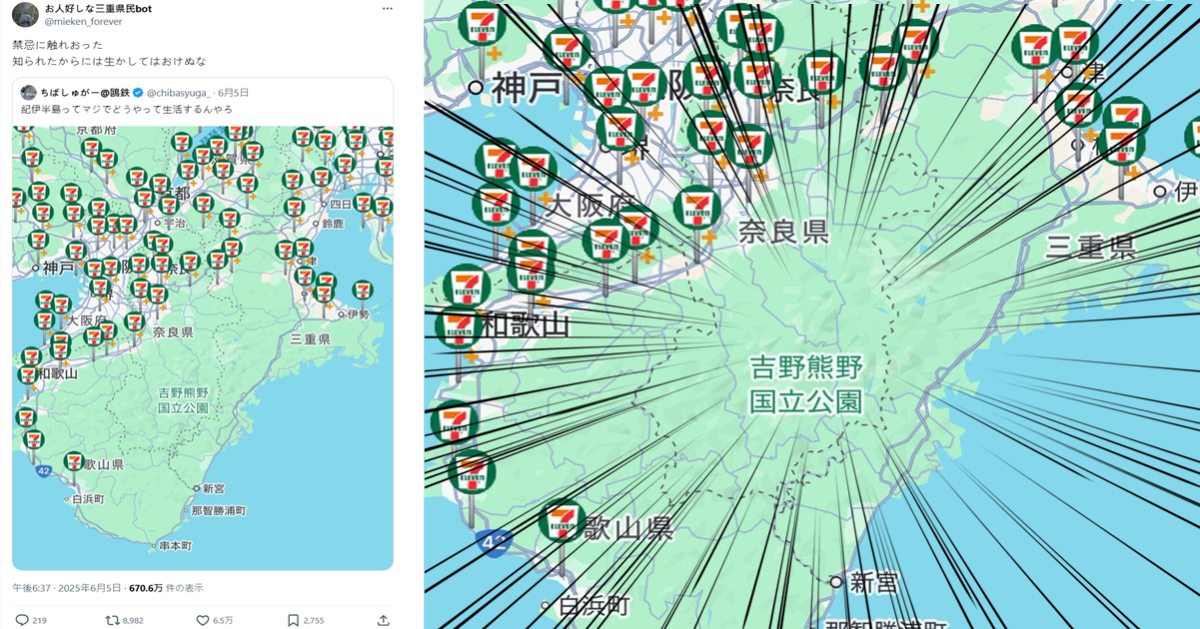Viewport: 1200px width, 629px height.
Task: Click 京都府 label in tweet map
Action: click(96, 130)
